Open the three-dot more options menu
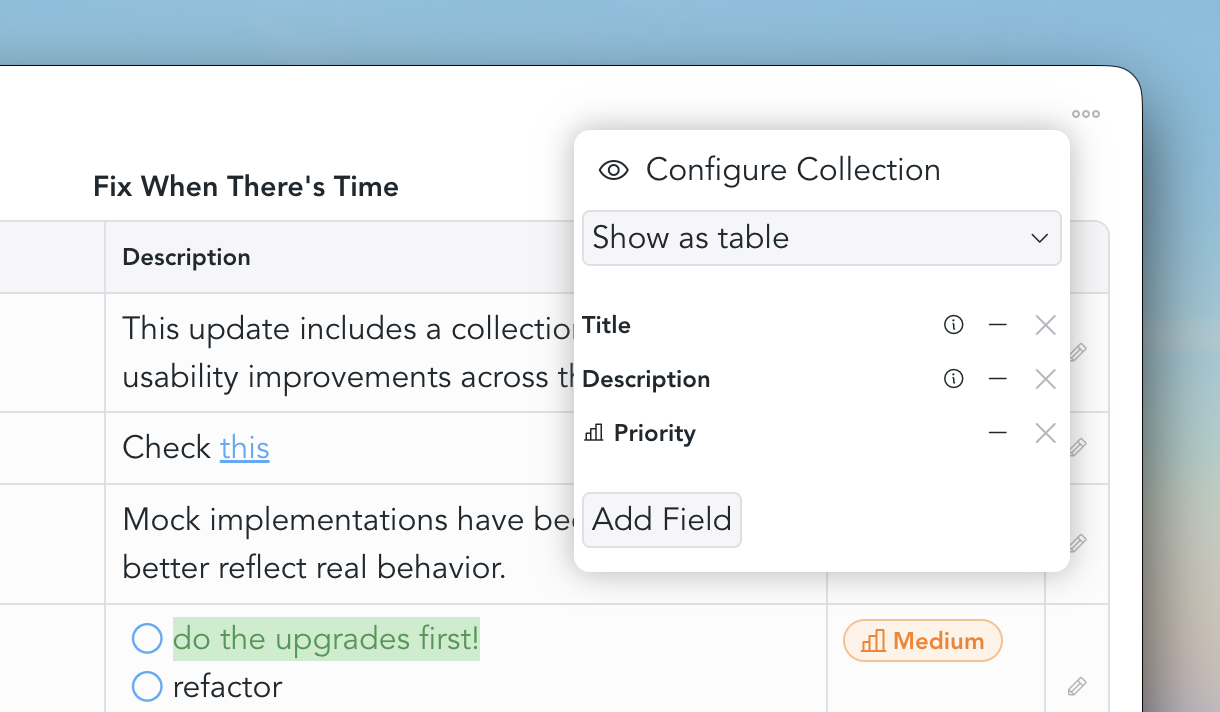This screenshot has height=712, width=1220. [x=1086, y=114]
